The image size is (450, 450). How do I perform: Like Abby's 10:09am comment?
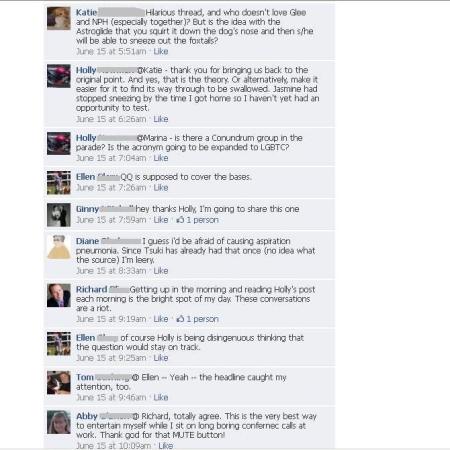click(166, 446)
